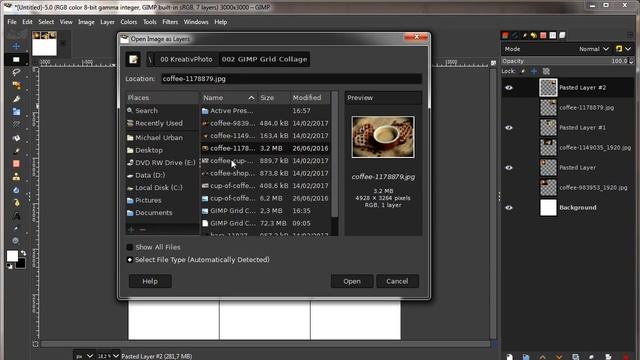The height and width of the screenshot is (360, 640).
Task: Open the Filters menu
Action: [170, 22]
